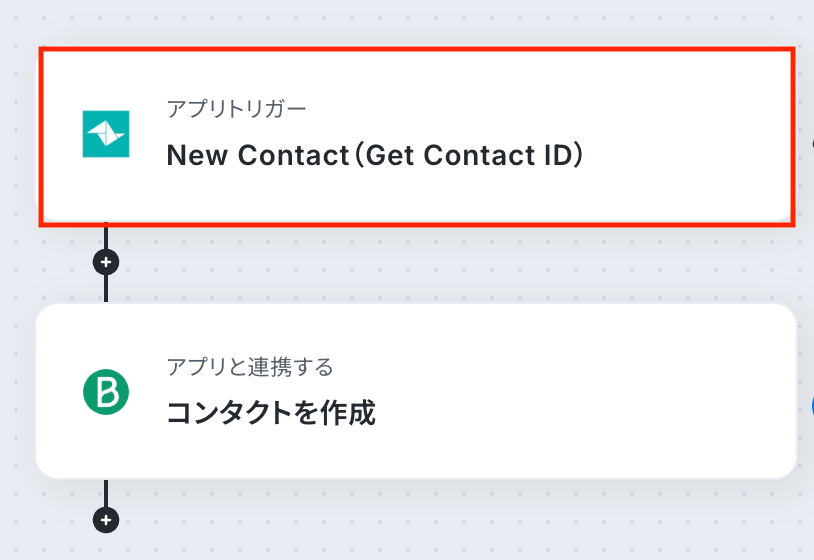
Task: Add step with plus button under trigger card
Action: [x=105, y=262]
